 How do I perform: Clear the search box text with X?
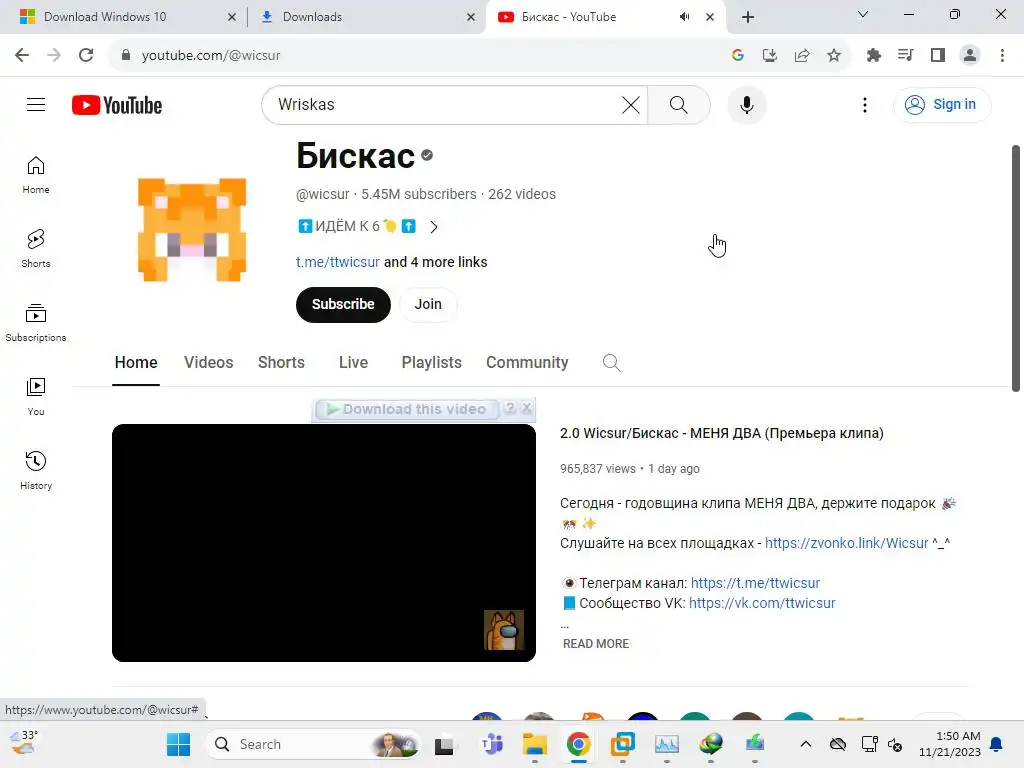click(630, 104)
